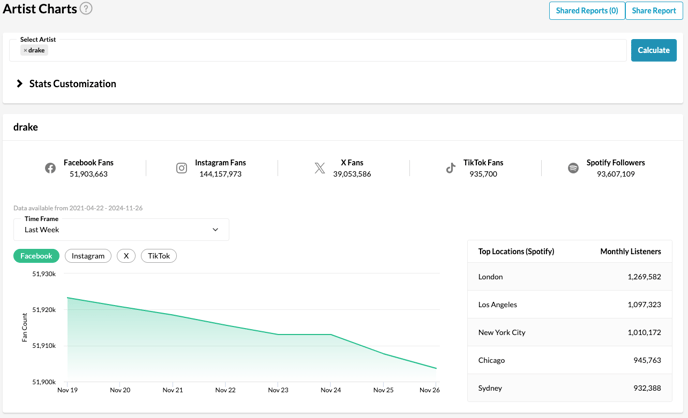
Task: Click the 51,920k y-axis label
Action: 44,310
